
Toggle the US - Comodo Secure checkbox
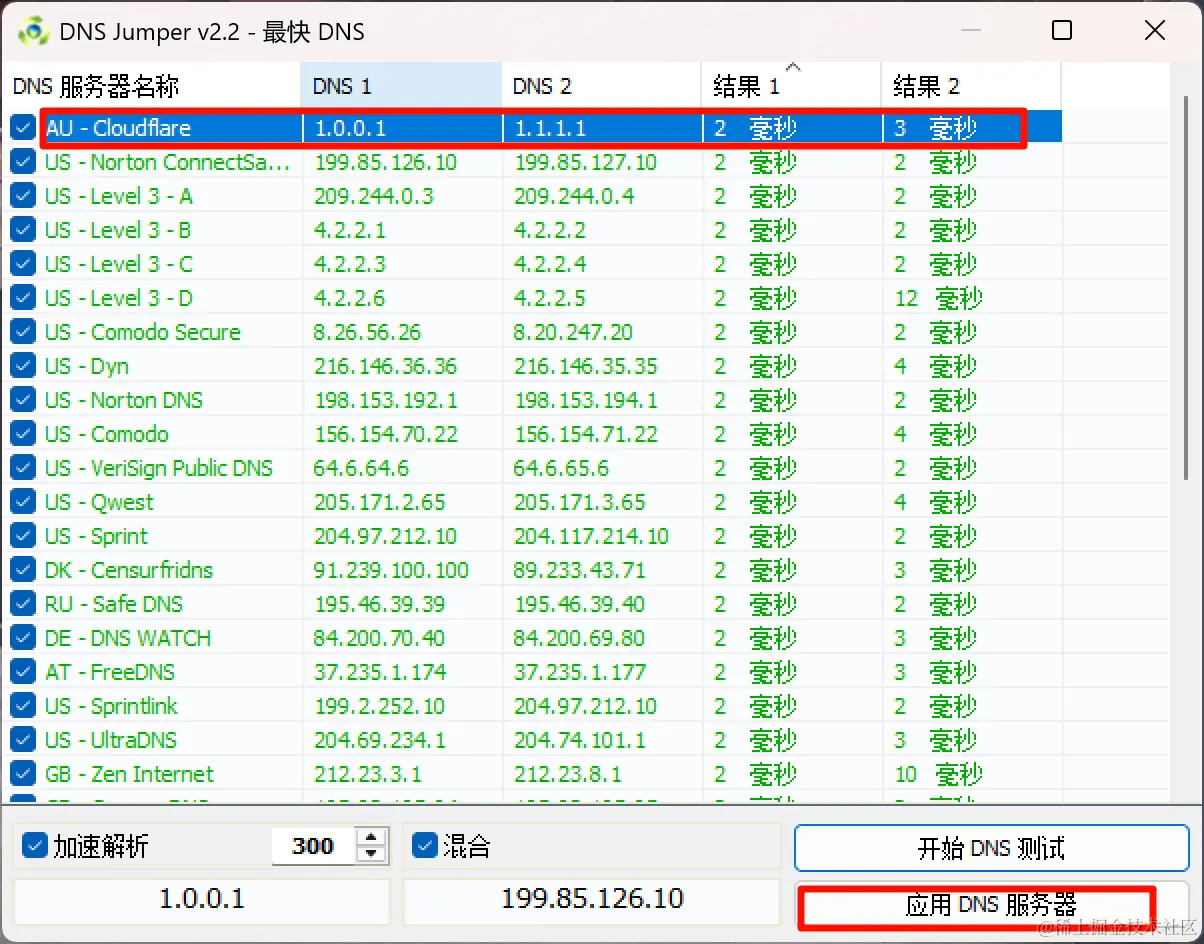[23, 332]
